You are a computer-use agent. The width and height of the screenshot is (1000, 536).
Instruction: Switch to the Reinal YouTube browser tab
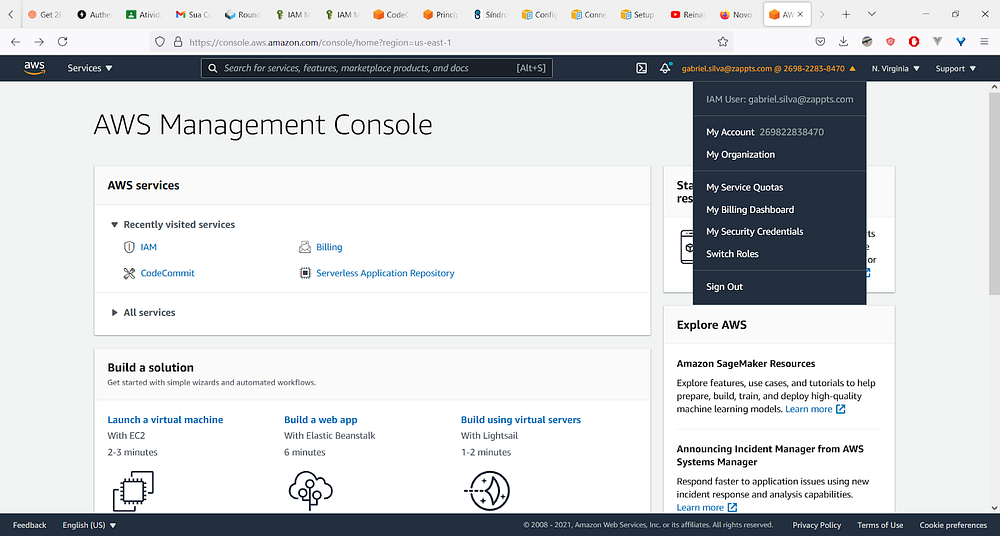tap(688, 14)
